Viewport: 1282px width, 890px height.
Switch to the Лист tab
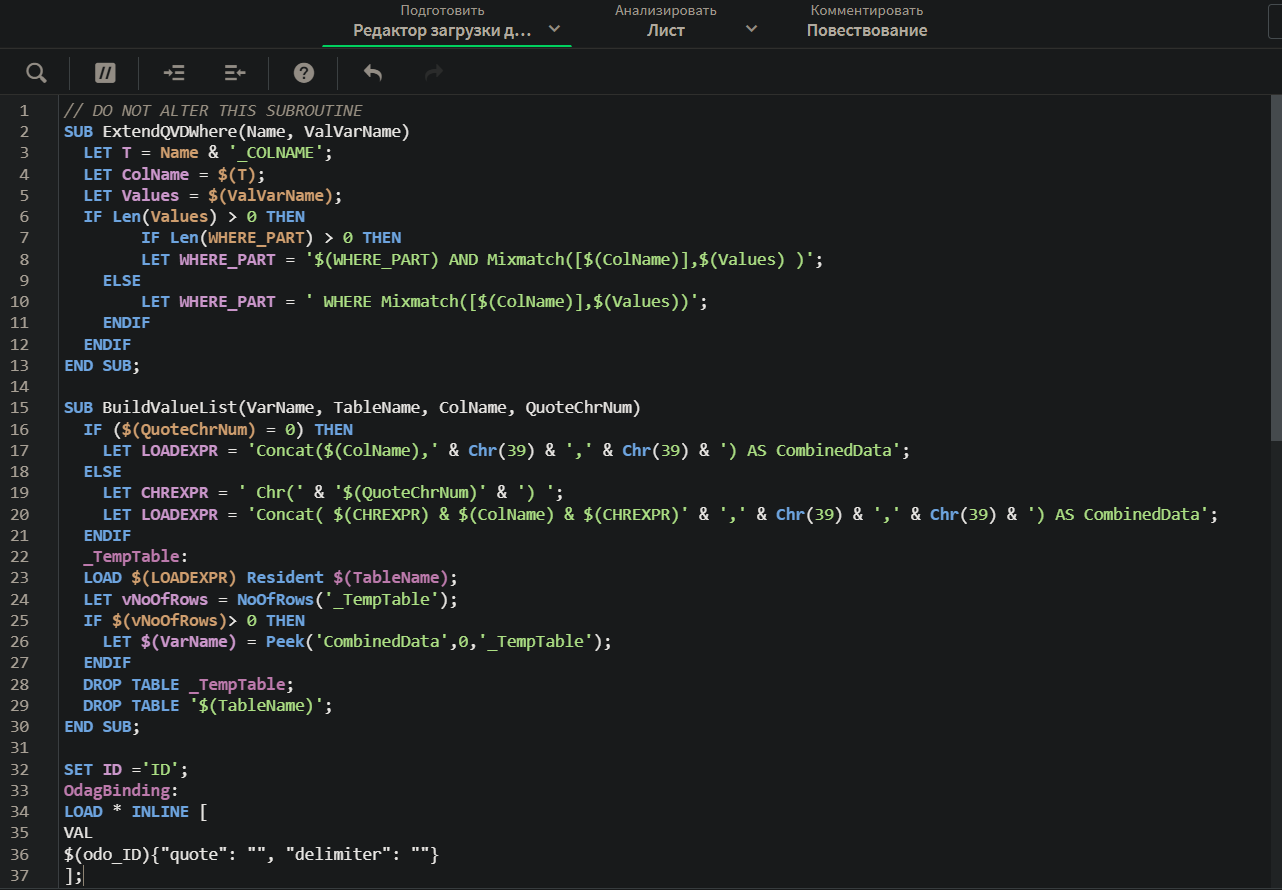665,30
